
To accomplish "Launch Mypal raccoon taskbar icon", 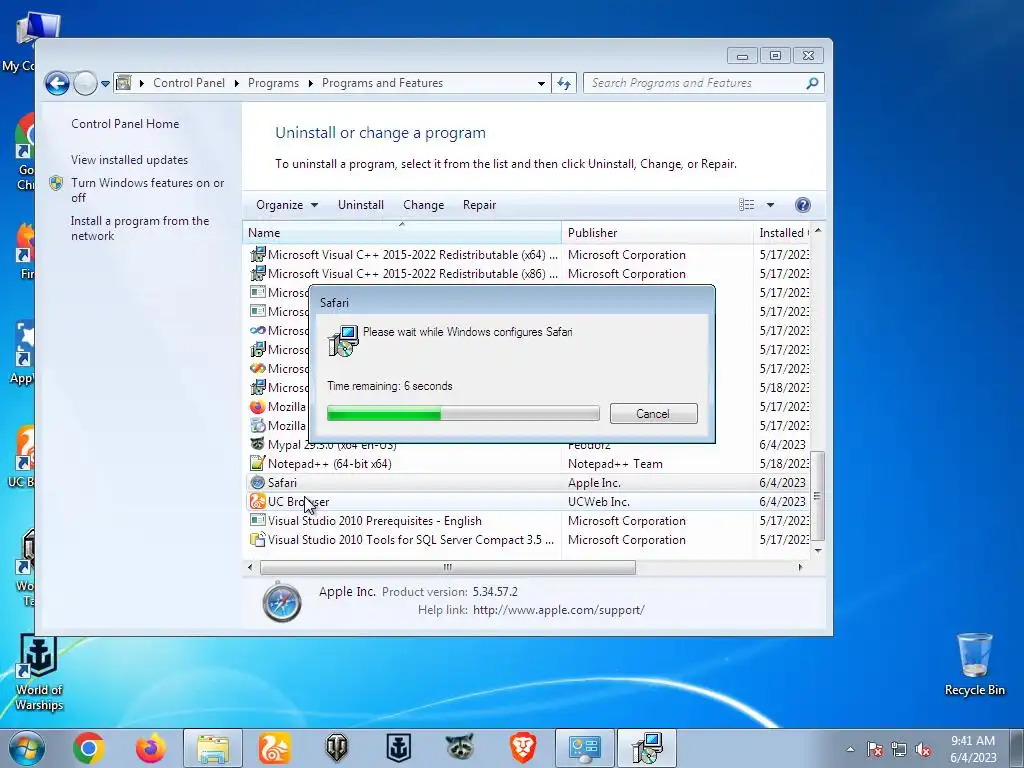I will (460, 748).
